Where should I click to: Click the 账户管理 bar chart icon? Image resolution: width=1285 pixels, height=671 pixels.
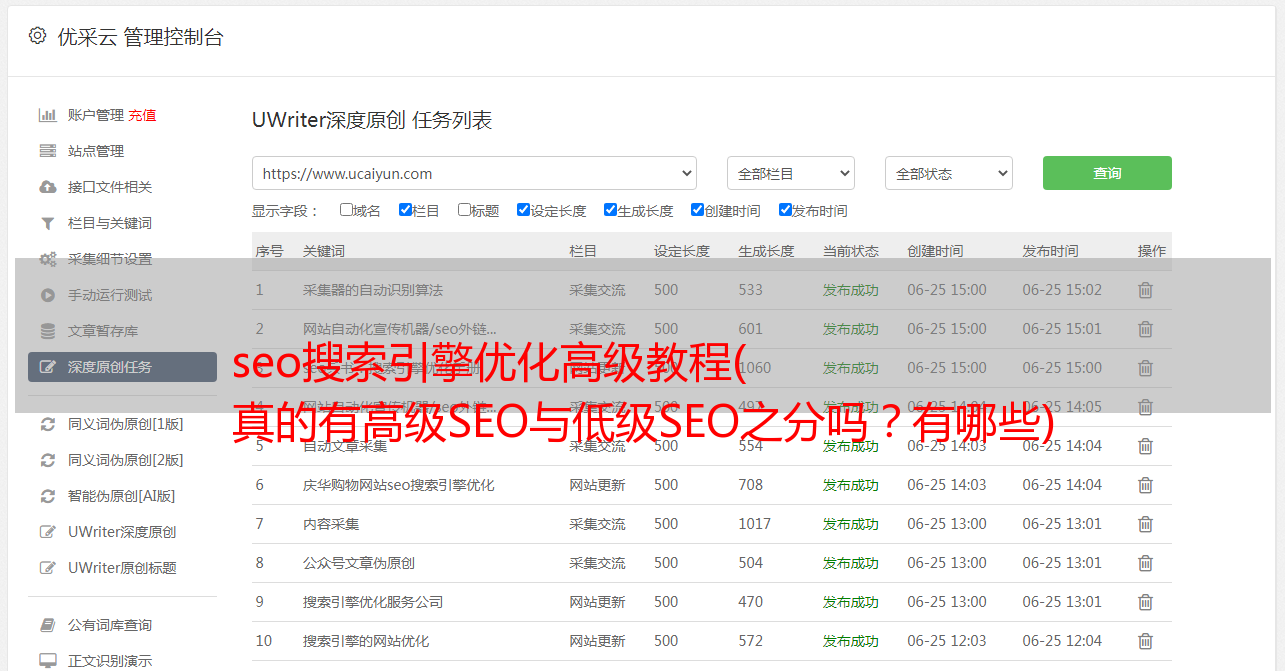point(47,115)
